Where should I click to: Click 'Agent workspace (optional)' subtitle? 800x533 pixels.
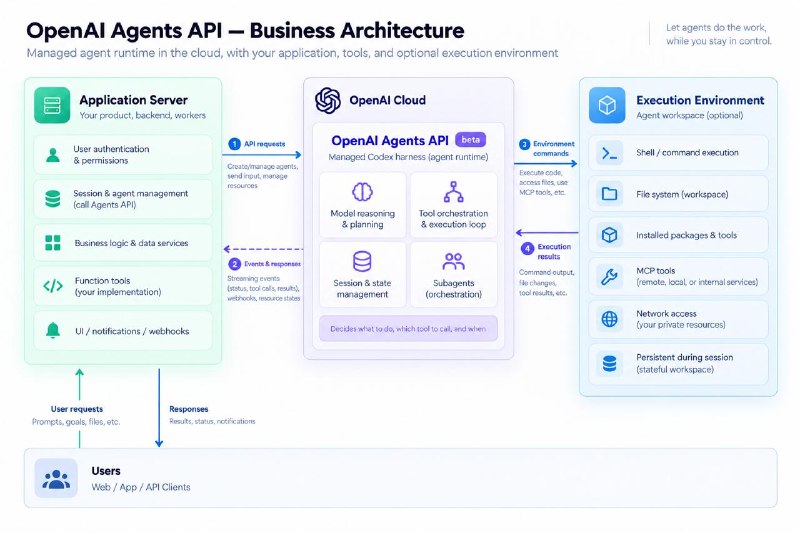(690, 115)
